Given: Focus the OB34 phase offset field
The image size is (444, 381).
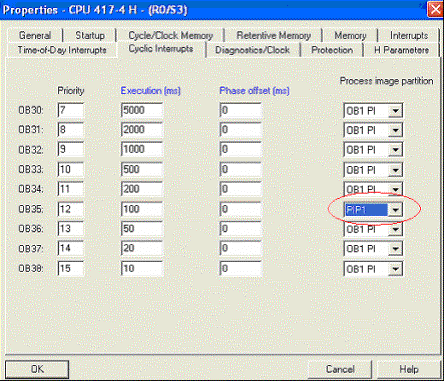Looking at the screenshot, I should 240,189.
